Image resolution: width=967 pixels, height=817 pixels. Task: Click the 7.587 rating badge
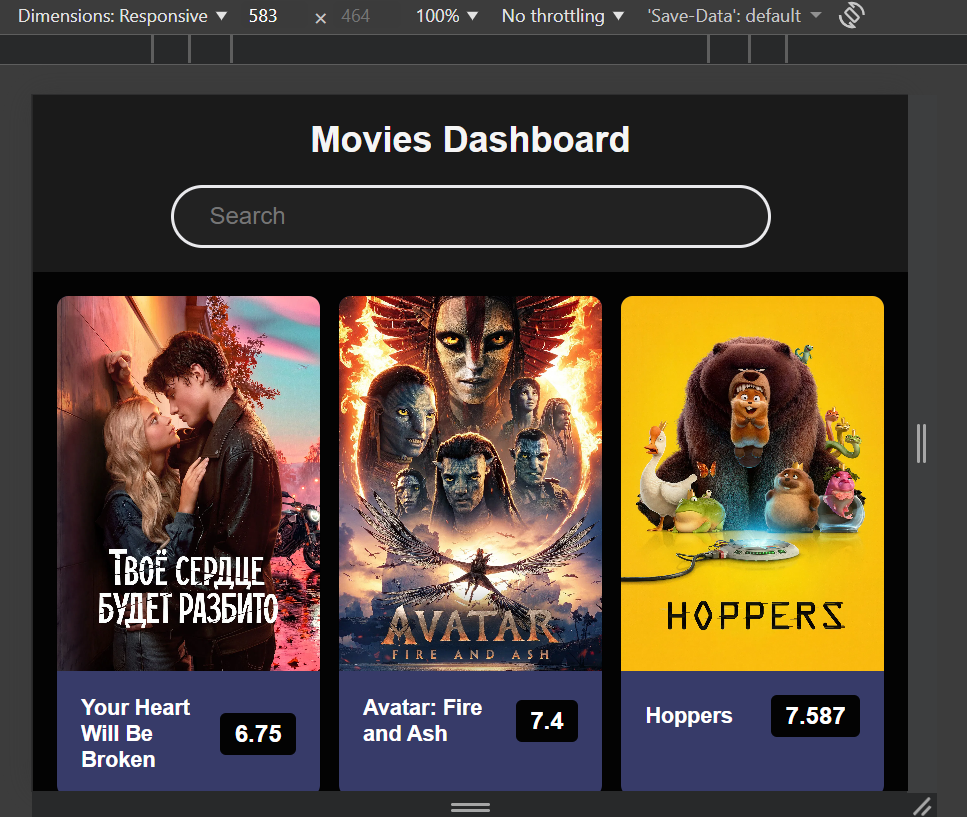coord(815,716)
